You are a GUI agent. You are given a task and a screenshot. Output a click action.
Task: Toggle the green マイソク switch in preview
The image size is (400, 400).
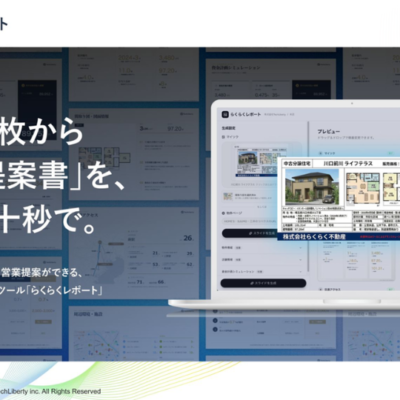point(391,153)
